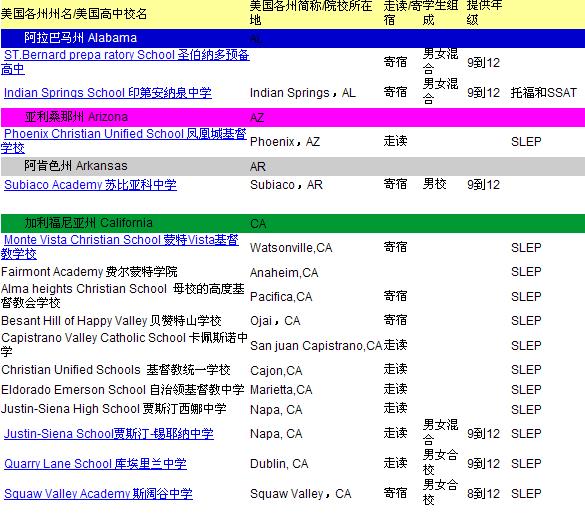This screenshot has width=585, height=525.
Task: Click Capistrano Valley Catholic School name
Action: pos(124,344)
